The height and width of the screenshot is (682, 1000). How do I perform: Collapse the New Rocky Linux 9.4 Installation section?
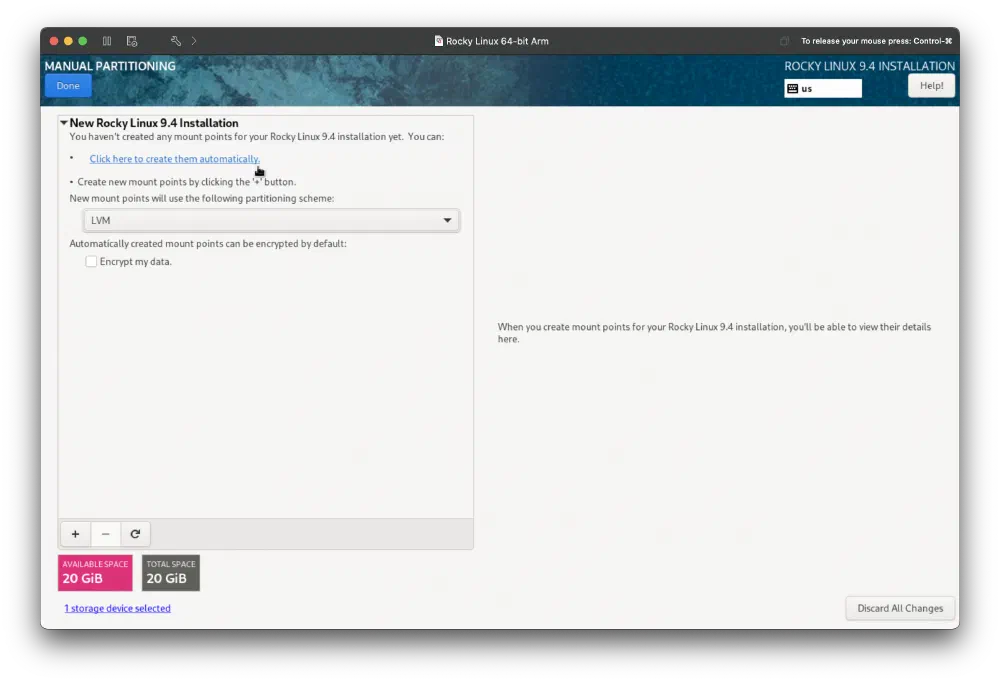pyautogui.click(x=63, y=122)
